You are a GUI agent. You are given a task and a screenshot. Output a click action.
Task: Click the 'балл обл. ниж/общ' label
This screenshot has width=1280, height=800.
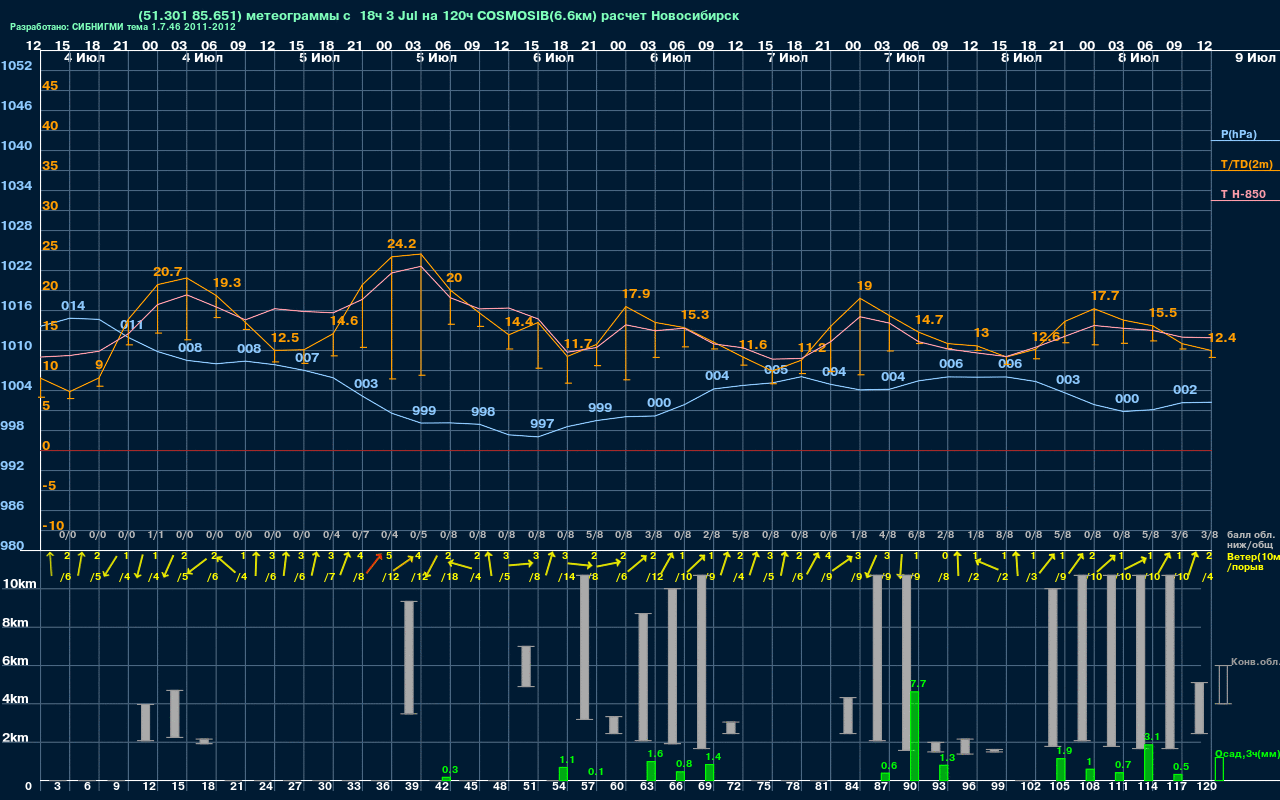[x=1250, y=540]
